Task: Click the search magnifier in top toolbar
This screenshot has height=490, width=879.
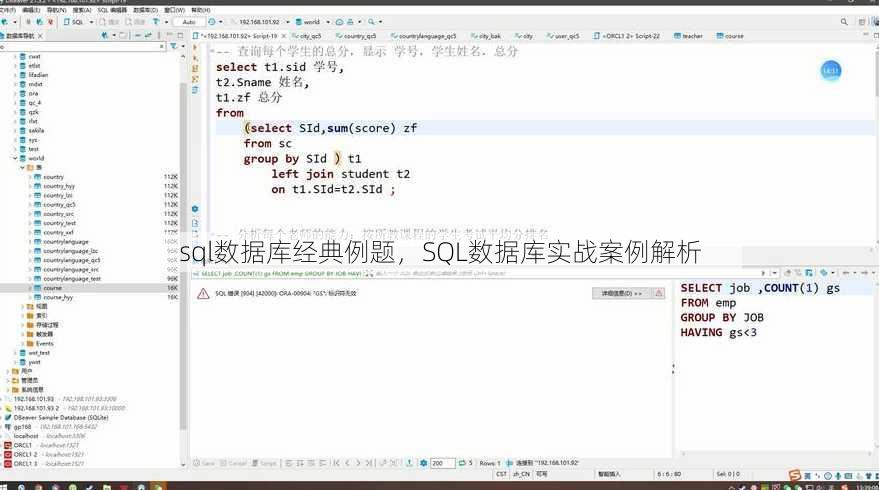Action: (x=371, y=22)
